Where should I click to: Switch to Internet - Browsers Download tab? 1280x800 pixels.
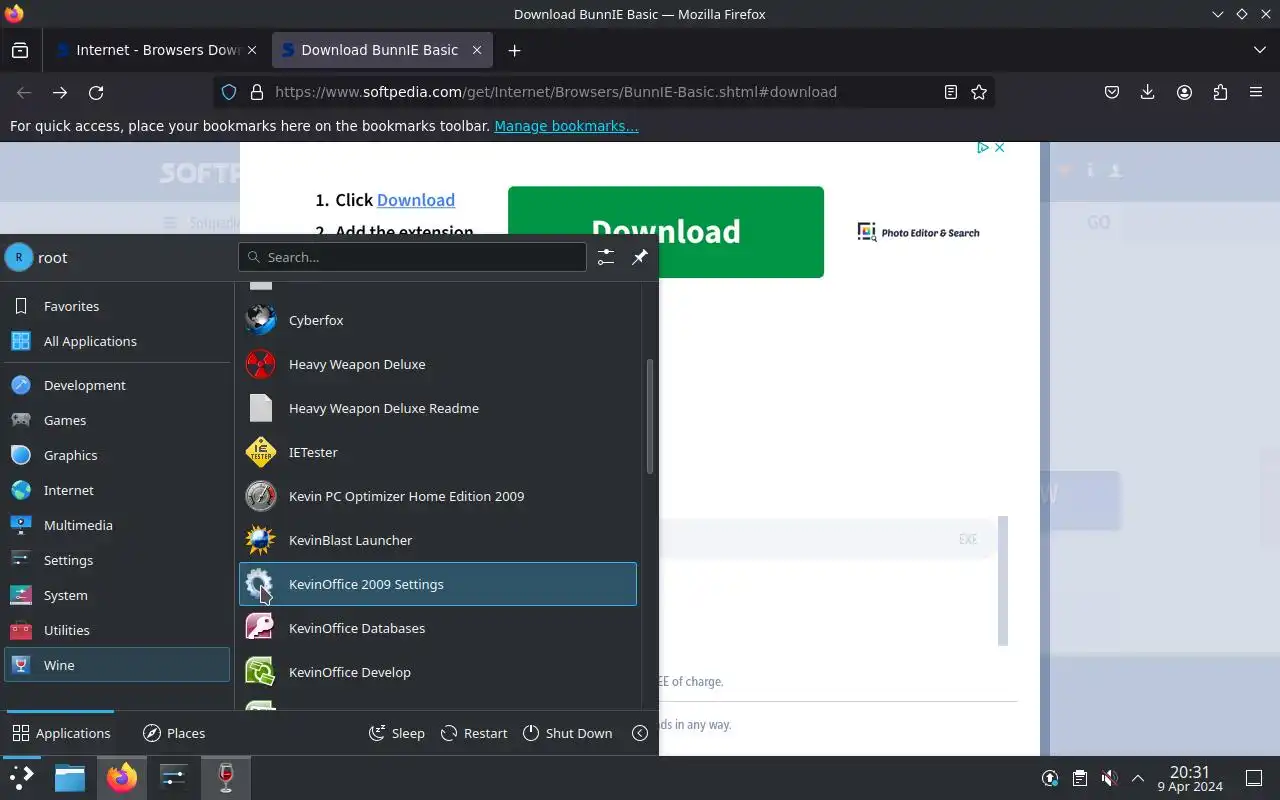(159, 50)
